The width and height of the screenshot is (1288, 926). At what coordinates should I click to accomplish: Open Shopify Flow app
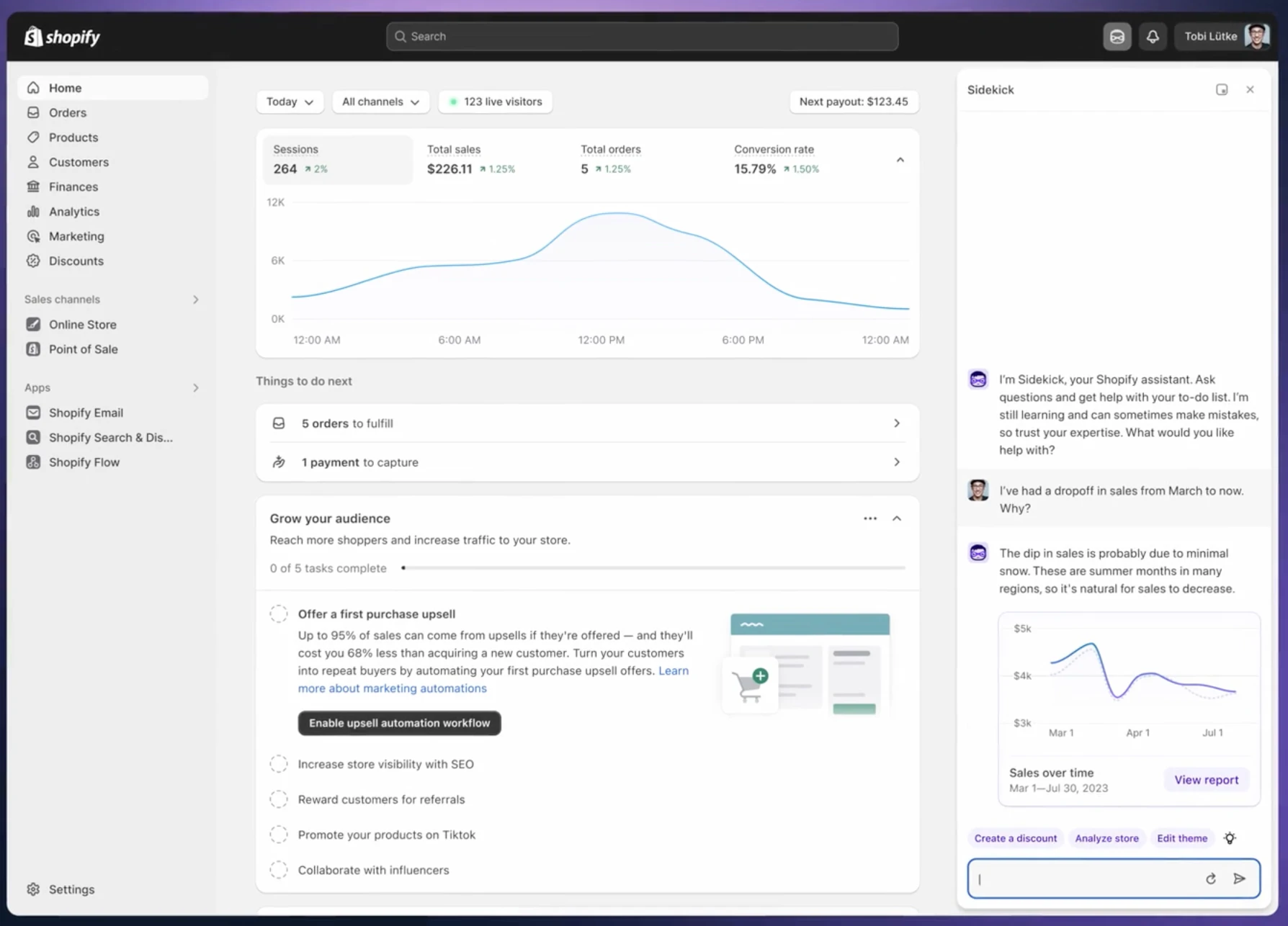click(x=84, y=462)
